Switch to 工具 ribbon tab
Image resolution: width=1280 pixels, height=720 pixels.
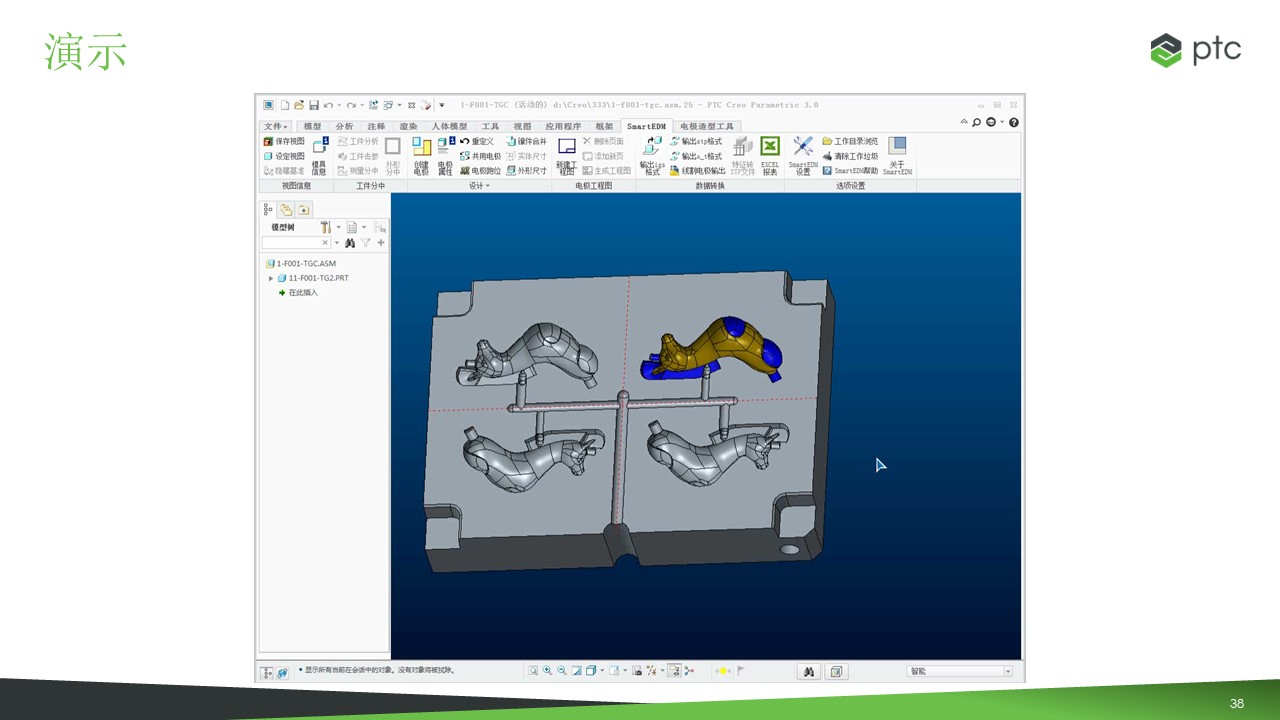coord(490,127)
